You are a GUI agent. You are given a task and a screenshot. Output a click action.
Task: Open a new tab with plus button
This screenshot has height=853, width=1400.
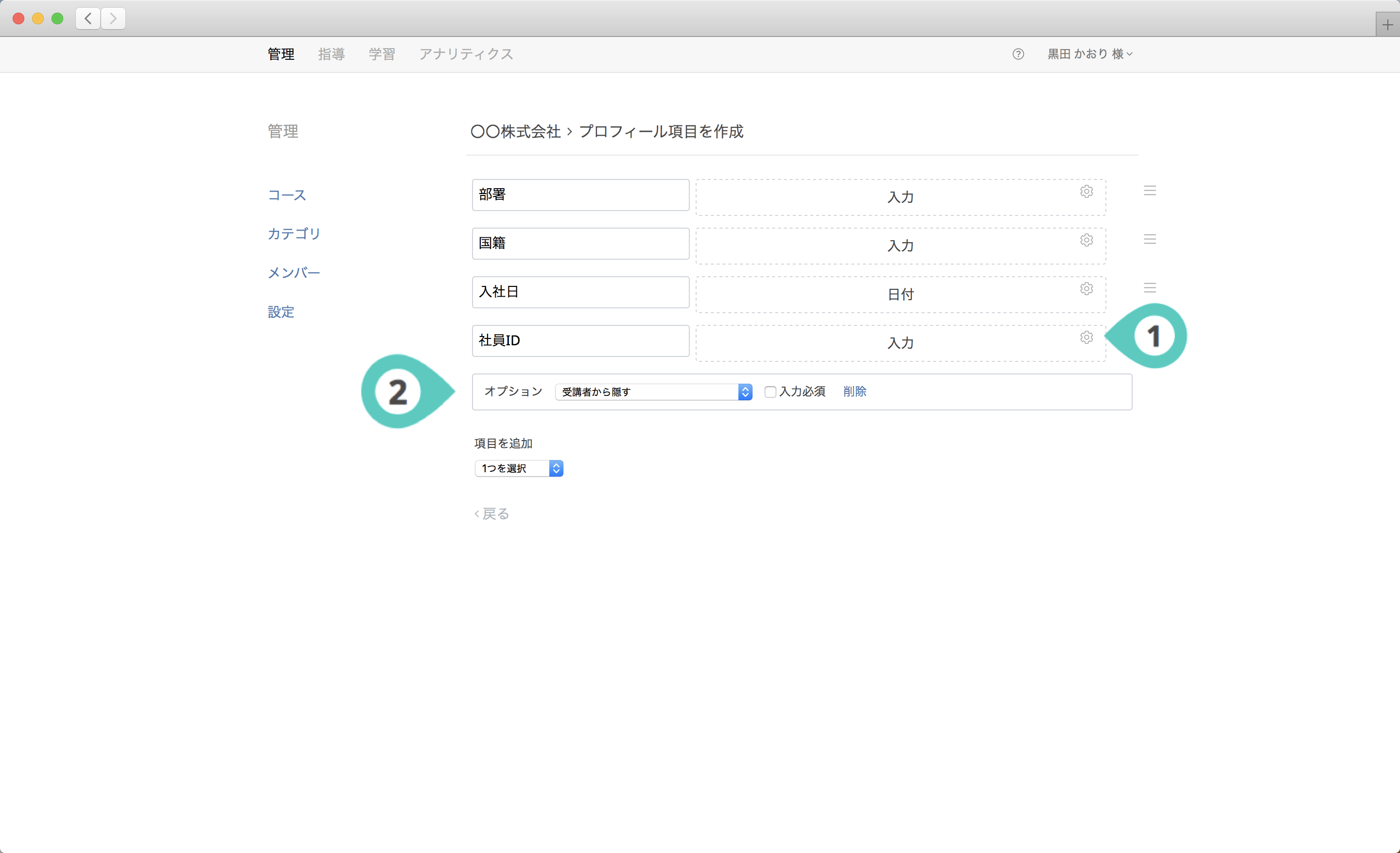coord(1387,25)
